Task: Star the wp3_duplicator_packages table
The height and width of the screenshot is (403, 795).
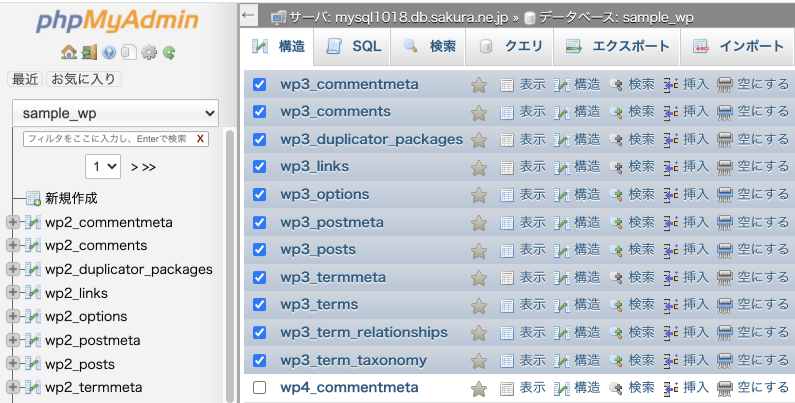Action: (x=479, y=140)
